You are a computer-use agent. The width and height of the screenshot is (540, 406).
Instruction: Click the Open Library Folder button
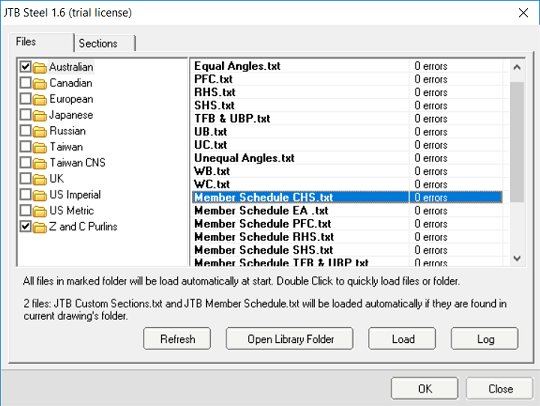tap(290, 339)
